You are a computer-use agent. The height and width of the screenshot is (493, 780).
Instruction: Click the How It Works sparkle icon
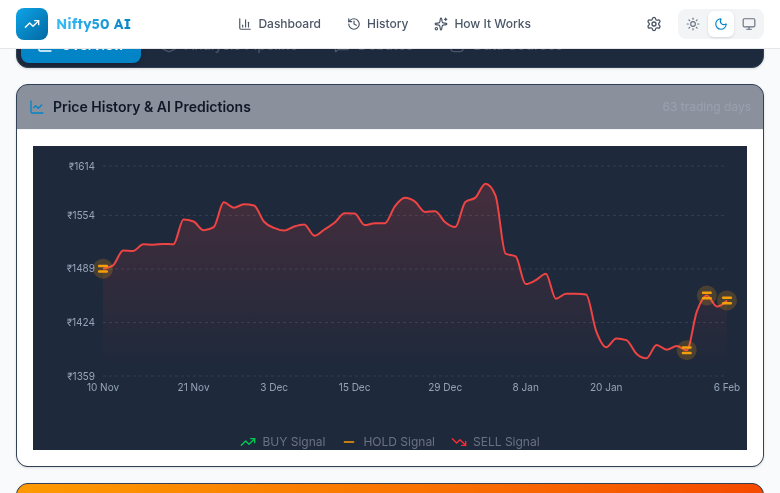click(441, 24)
